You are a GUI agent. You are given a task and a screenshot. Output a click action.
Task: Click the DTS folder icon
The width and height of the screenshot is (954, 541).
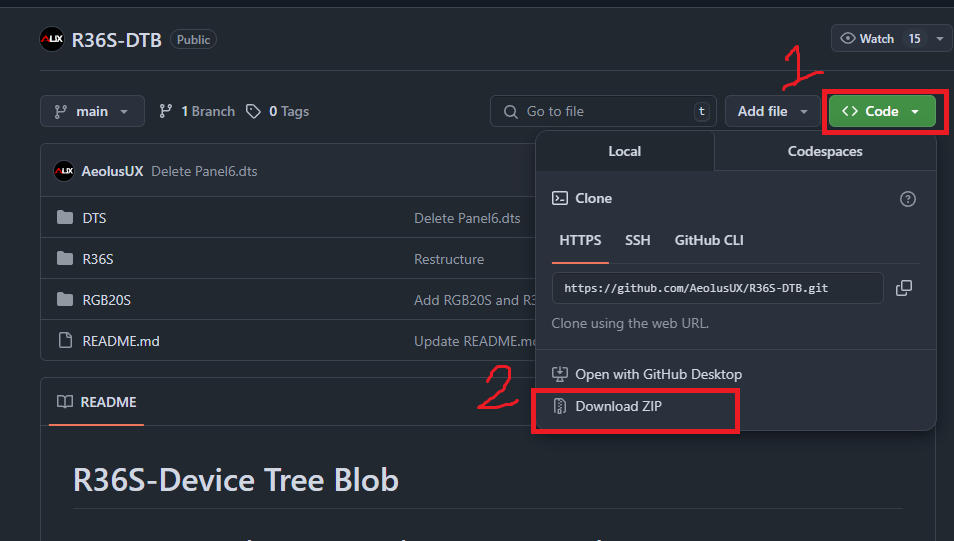coord(65,217)
